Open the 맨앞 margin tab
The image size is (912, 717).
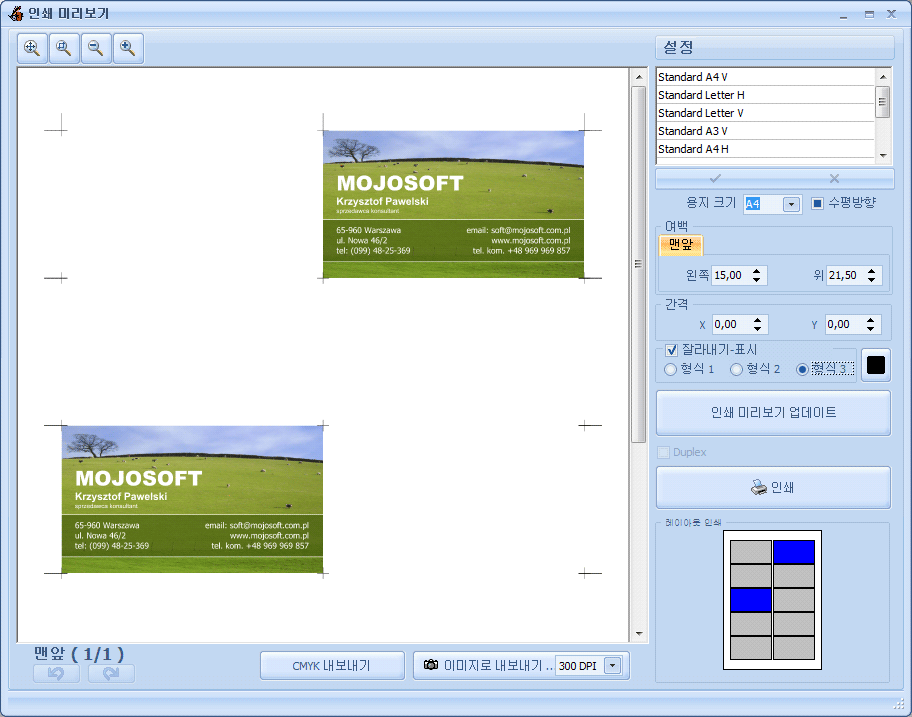tap(681, 245)
